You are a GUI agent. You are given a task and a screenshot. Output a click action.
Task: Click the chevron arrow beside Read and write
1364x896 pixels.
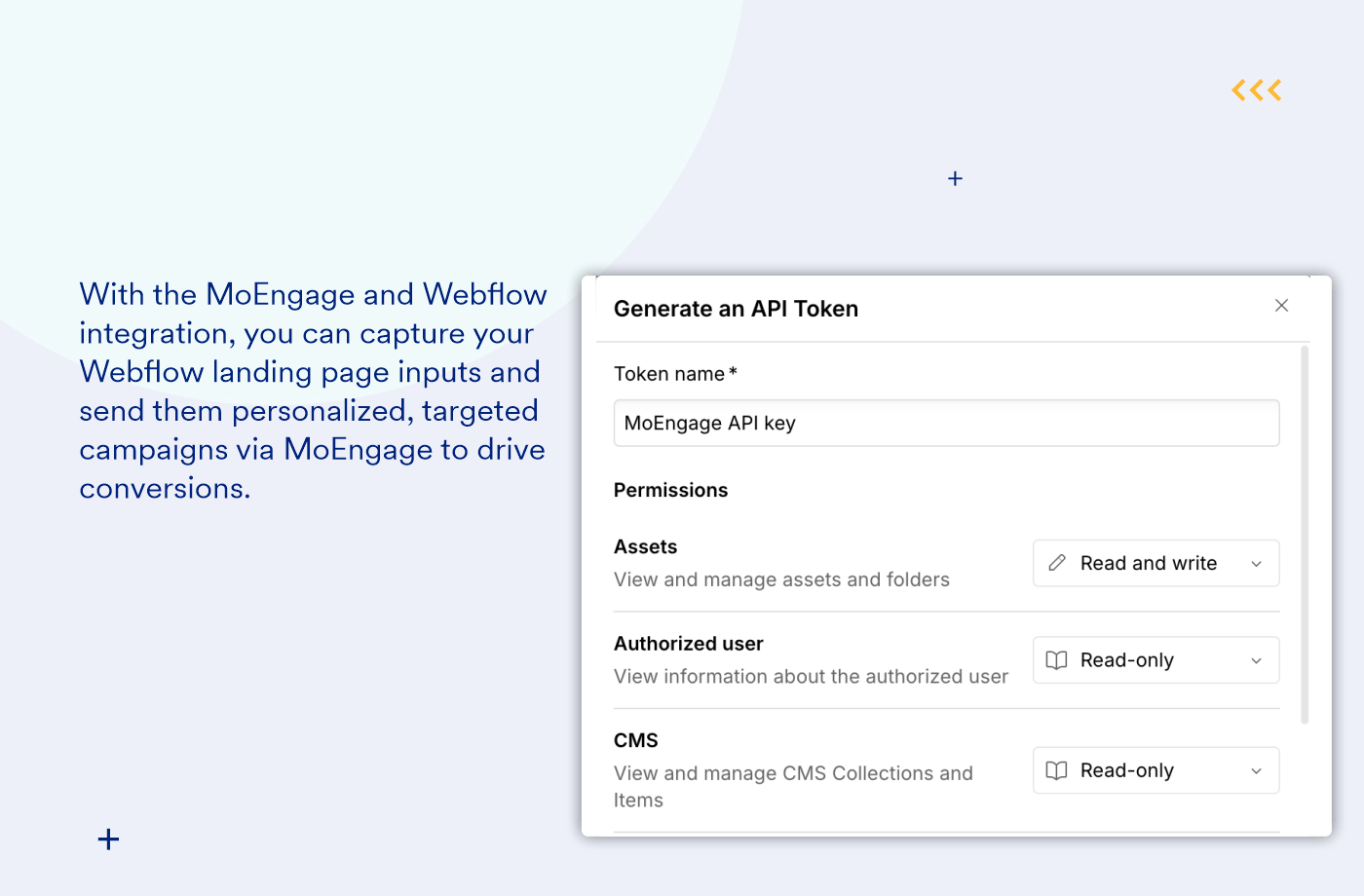tap(1256, 564)
